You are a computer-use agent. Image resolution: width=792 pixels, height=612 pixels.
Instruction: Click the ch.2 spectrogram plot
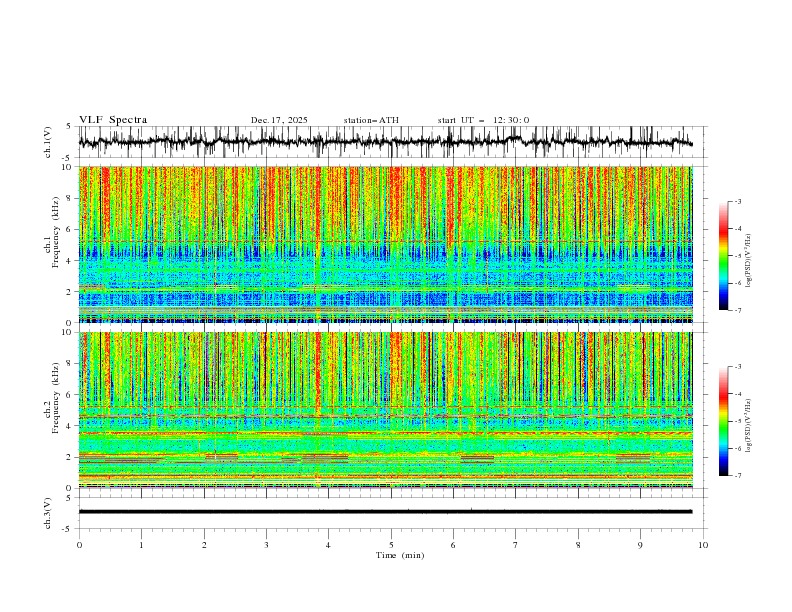coord(386,410)
